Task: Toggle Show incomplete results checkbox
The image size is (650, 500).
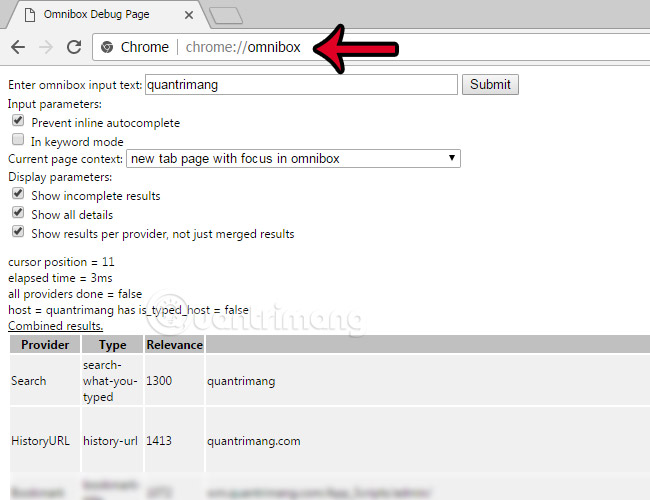Action: 18,194
